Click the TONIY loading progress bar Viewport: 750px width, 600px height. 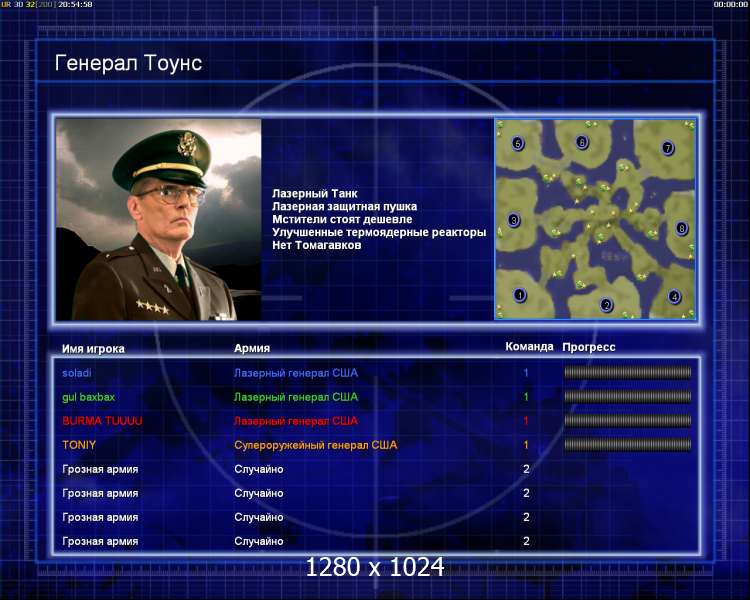(x=628, y=445)
